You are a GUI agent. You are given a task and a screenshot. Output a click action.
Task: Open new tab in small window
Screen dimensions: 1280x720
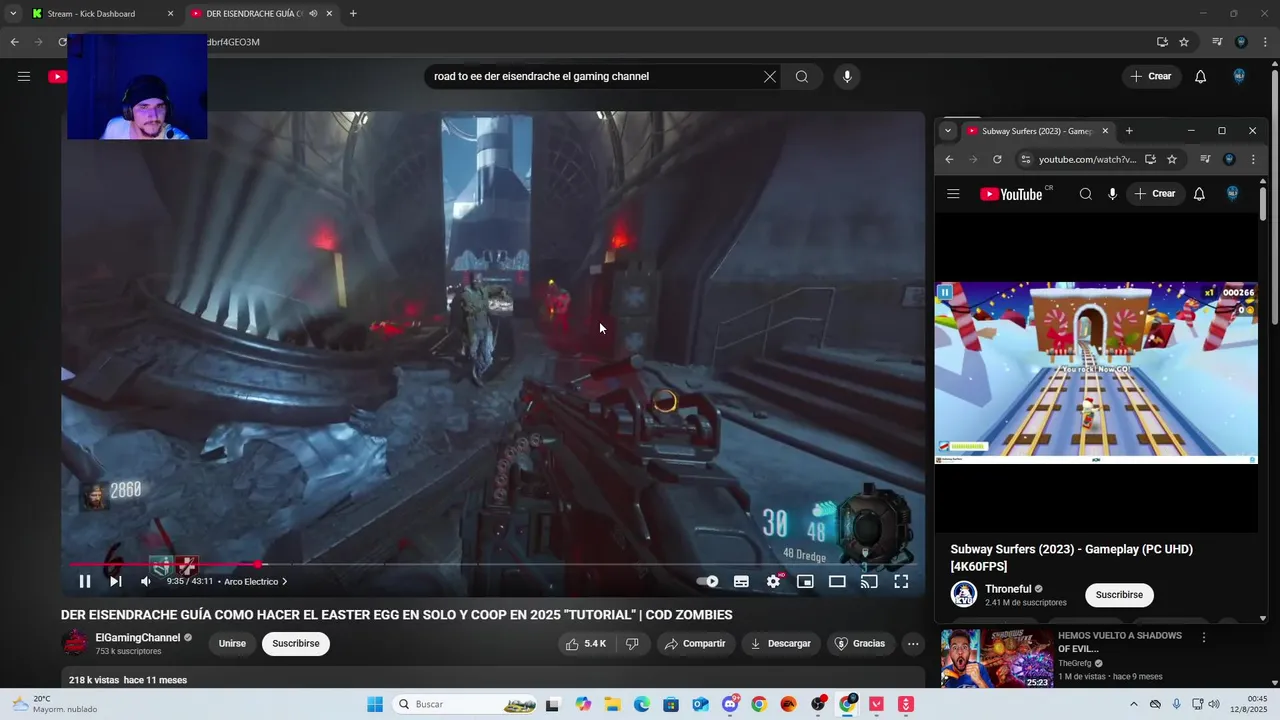1129,131
